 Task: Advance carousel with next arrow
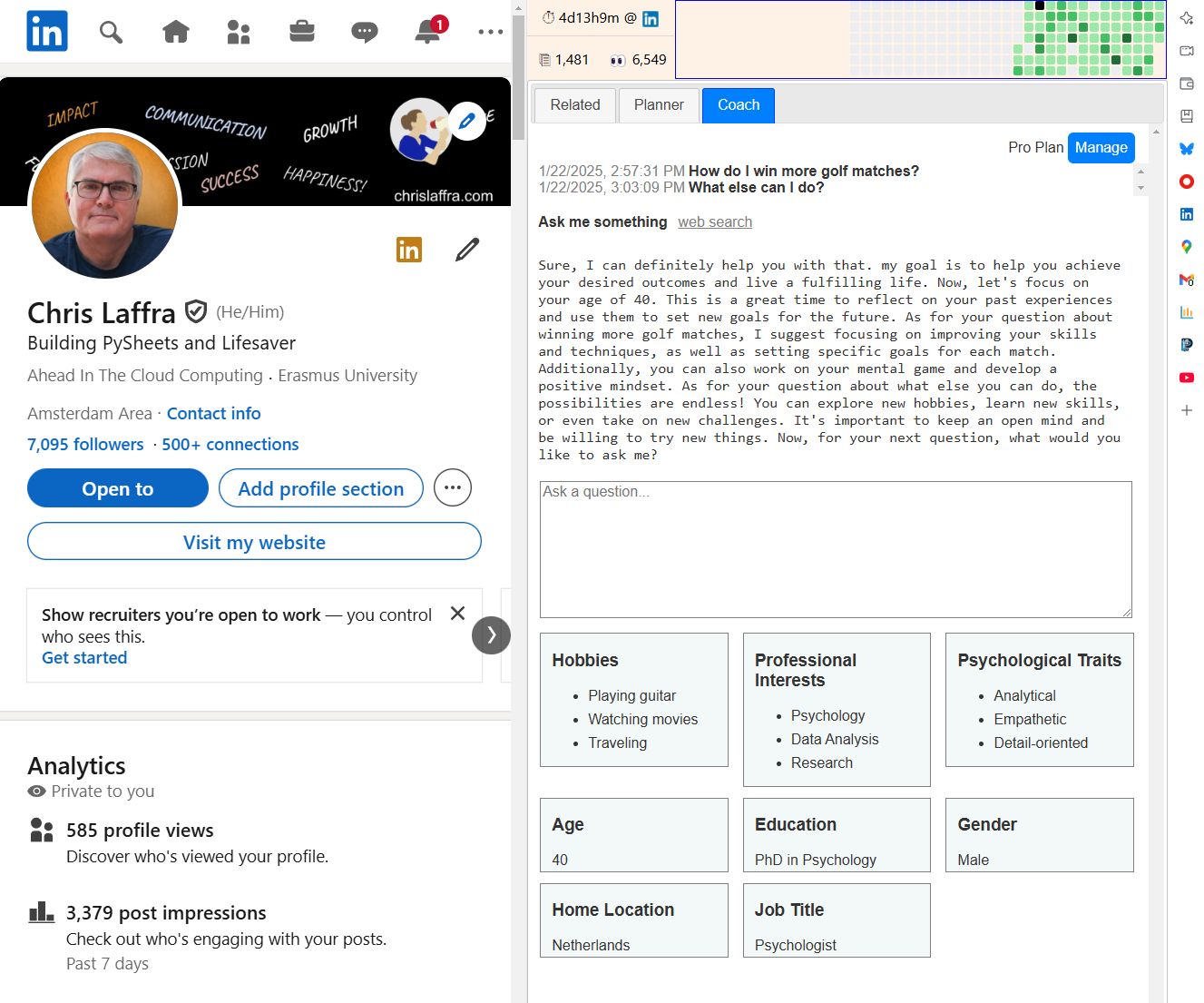click(491, 635)
